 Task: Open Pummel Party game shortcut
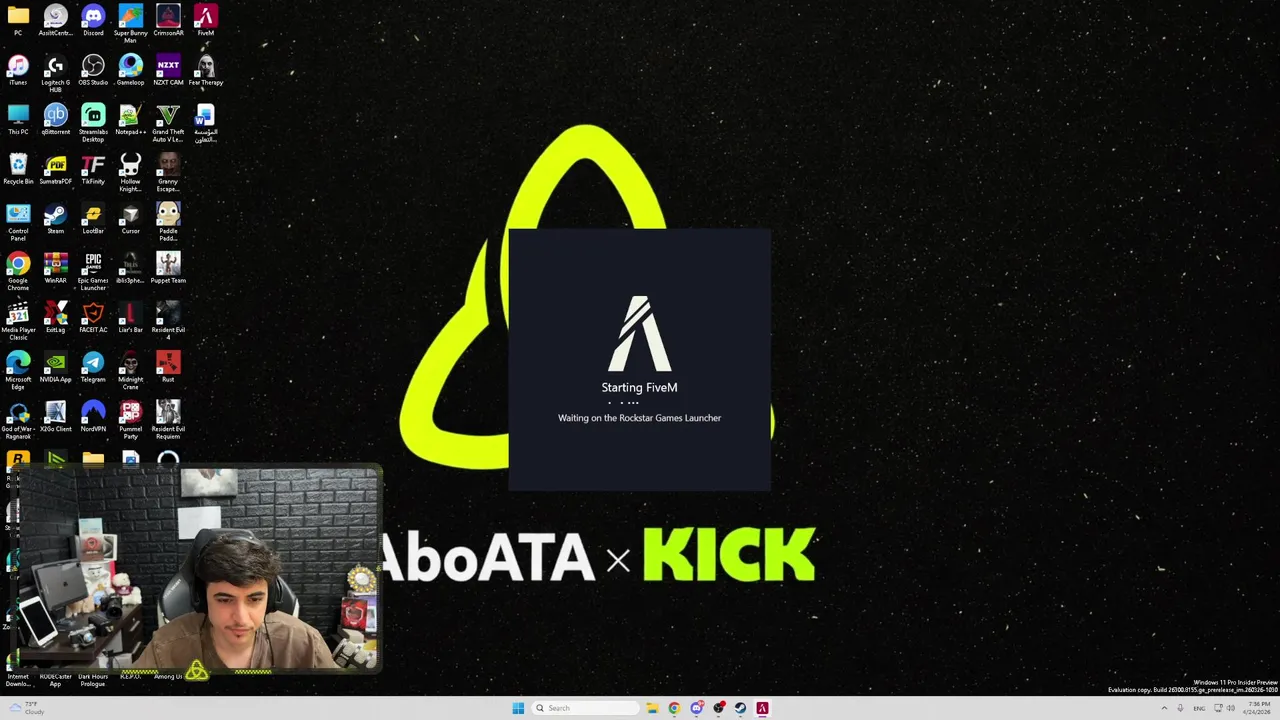[130, 420]
